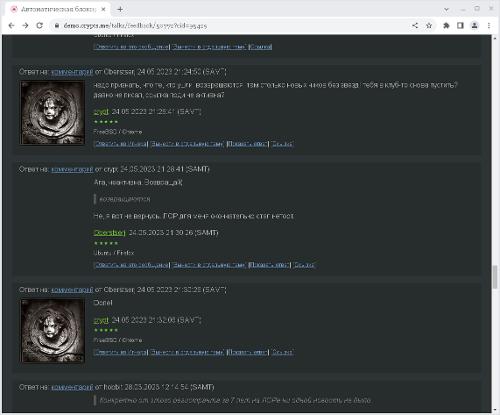Image resolution: width=500 pixels, height=415 pixels.
Task: Click the vertical page scrollbar thumb
Action: (x=495, y=277)
